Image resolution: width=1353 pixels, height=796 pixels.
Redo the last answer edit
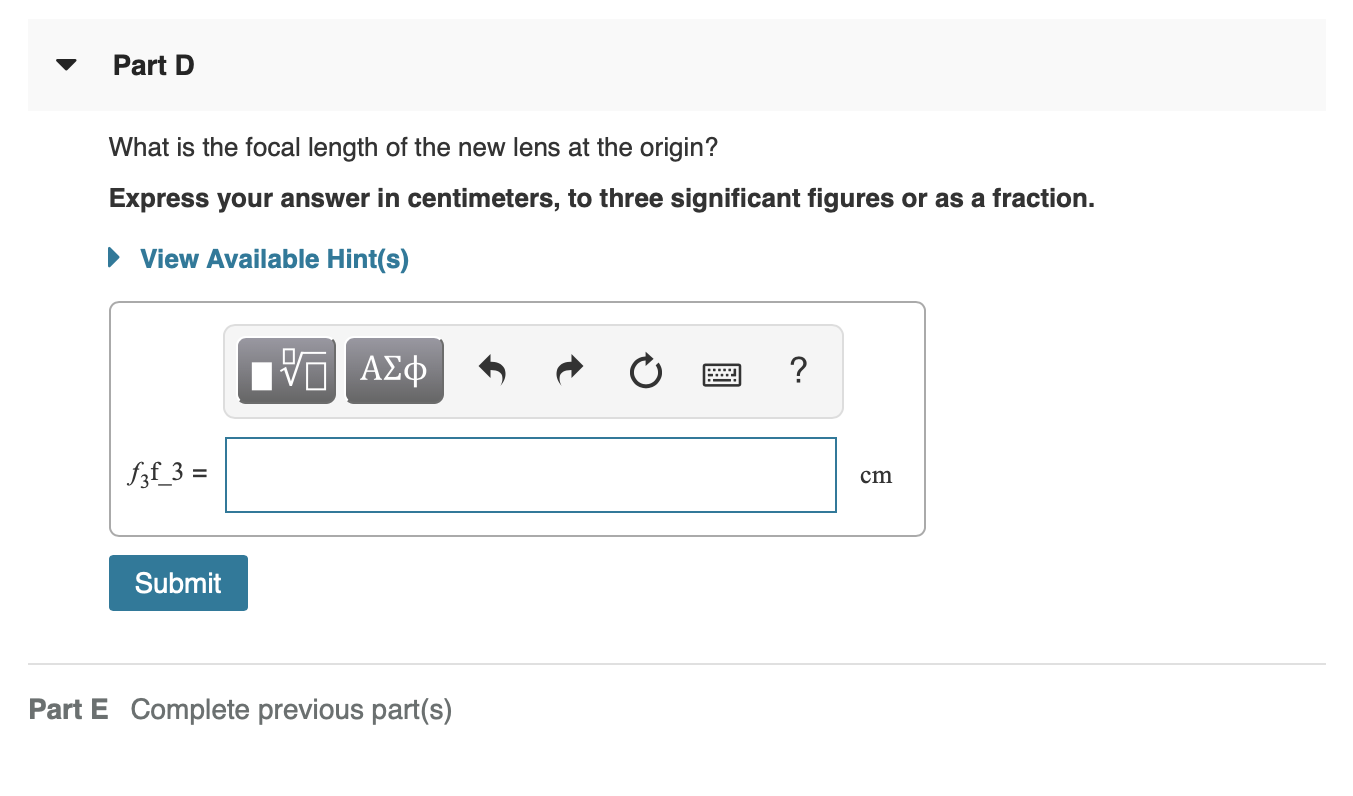(x=569, y=371)
